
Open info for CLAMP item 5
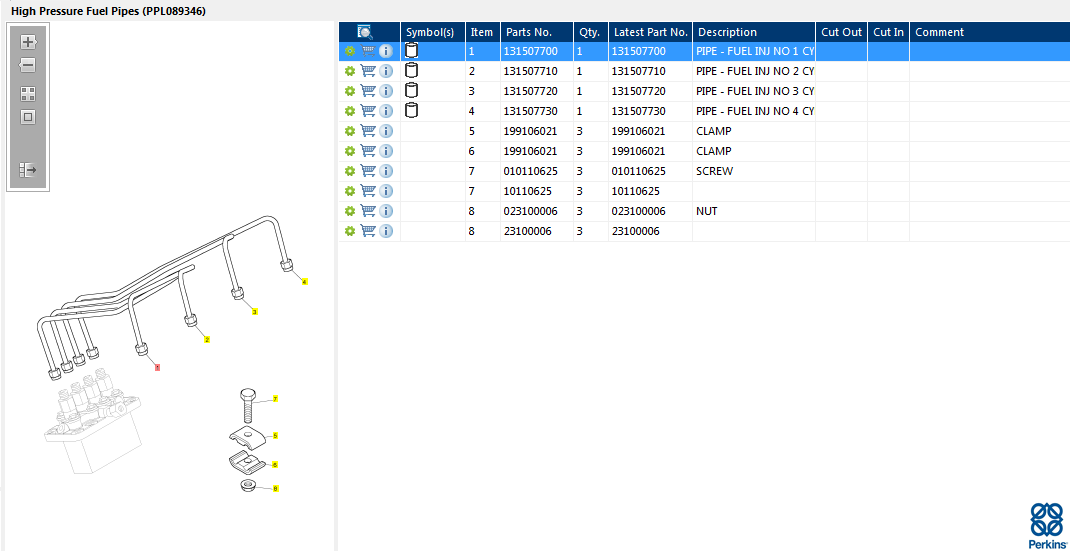click(386, 131)
